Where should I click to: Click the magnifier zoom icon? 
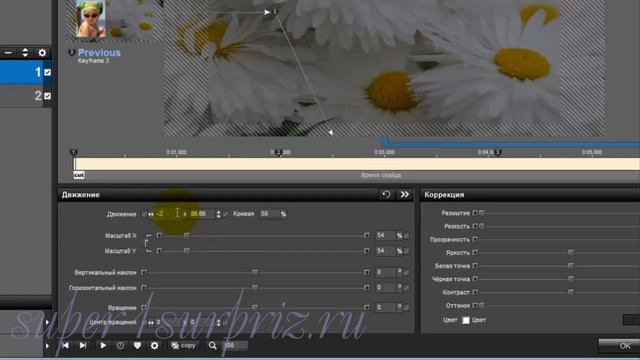pyautogui.click(x=213, y=346)
